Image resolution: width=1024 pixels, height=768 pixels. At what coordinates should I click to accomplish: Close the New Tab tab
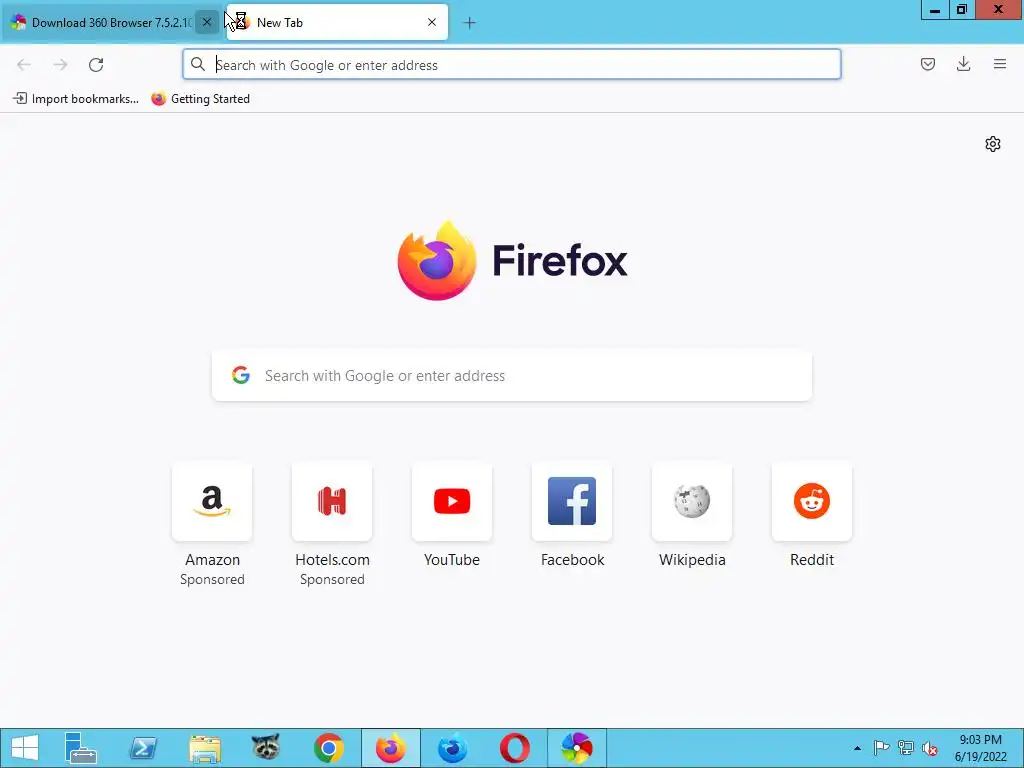[432, 22]
